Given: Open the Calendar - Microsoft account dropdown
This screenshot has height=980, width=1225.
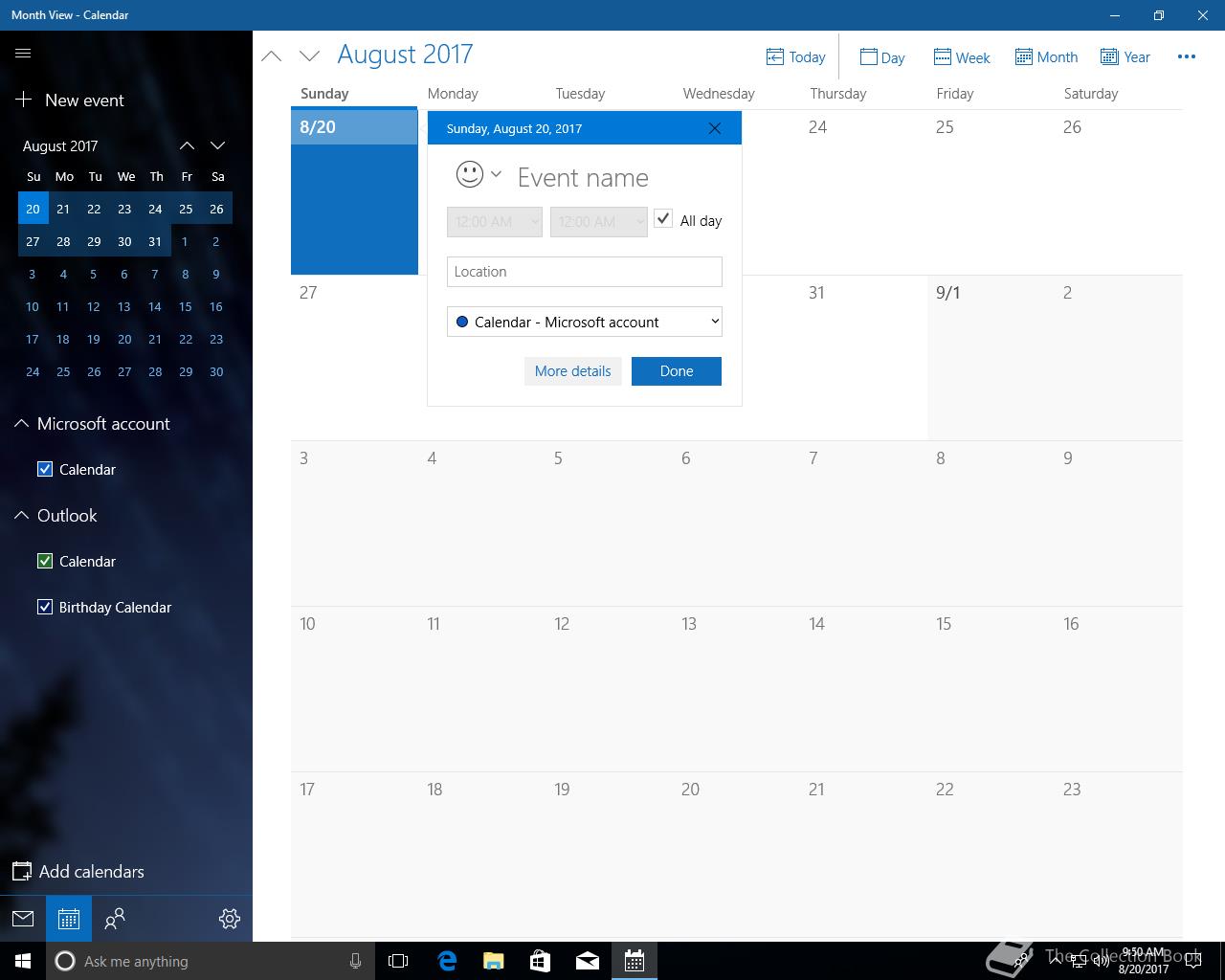Looking at the screenshot, I should pos(585,322).
